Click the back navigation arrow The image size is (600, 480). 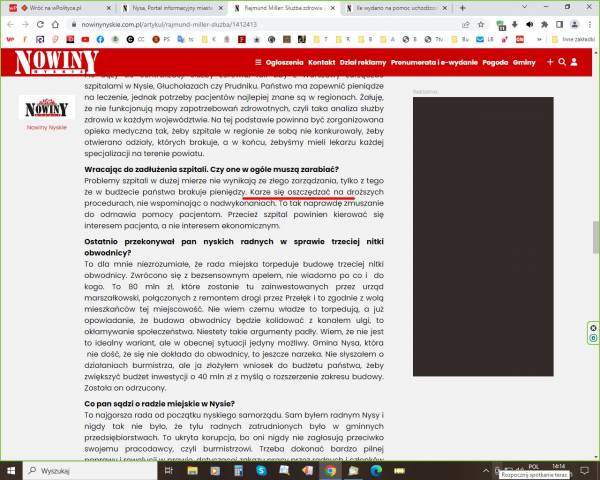coord(10,24)
